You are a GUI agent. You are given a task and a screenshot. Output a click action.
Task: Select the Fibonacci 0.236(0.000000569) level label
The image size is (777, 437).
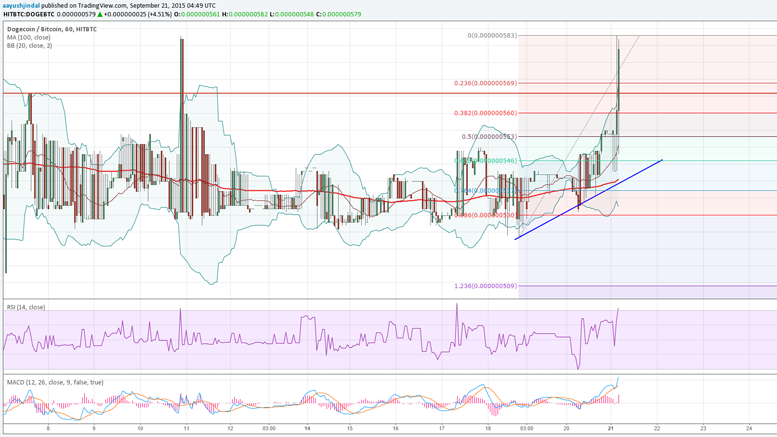tap(486, 83)
